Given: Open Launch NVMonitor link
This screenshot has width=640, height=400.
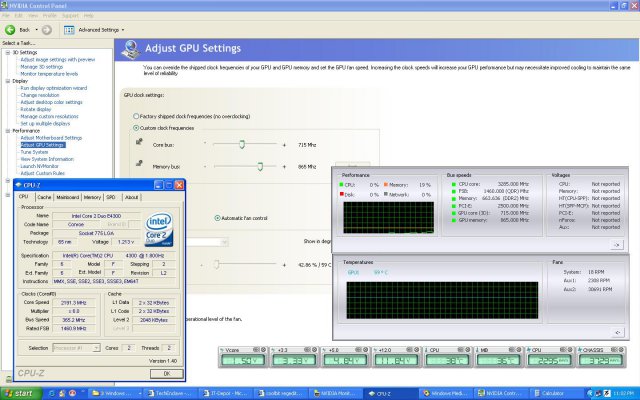Looking at the screenshot, I should (39, 167).
